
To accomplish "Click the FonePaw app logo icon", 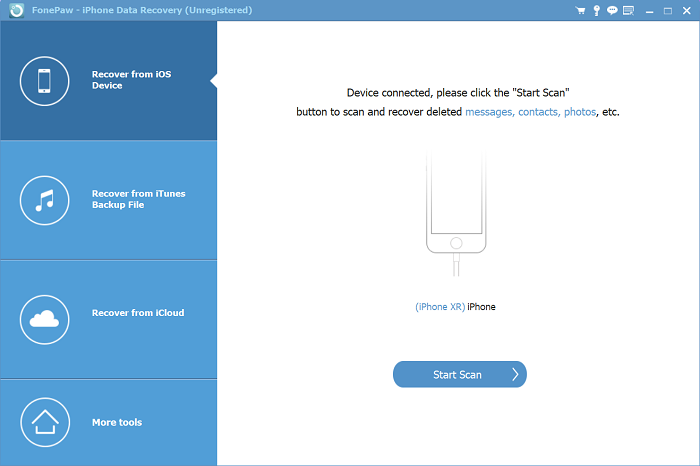I will click(x=17, y=10).
